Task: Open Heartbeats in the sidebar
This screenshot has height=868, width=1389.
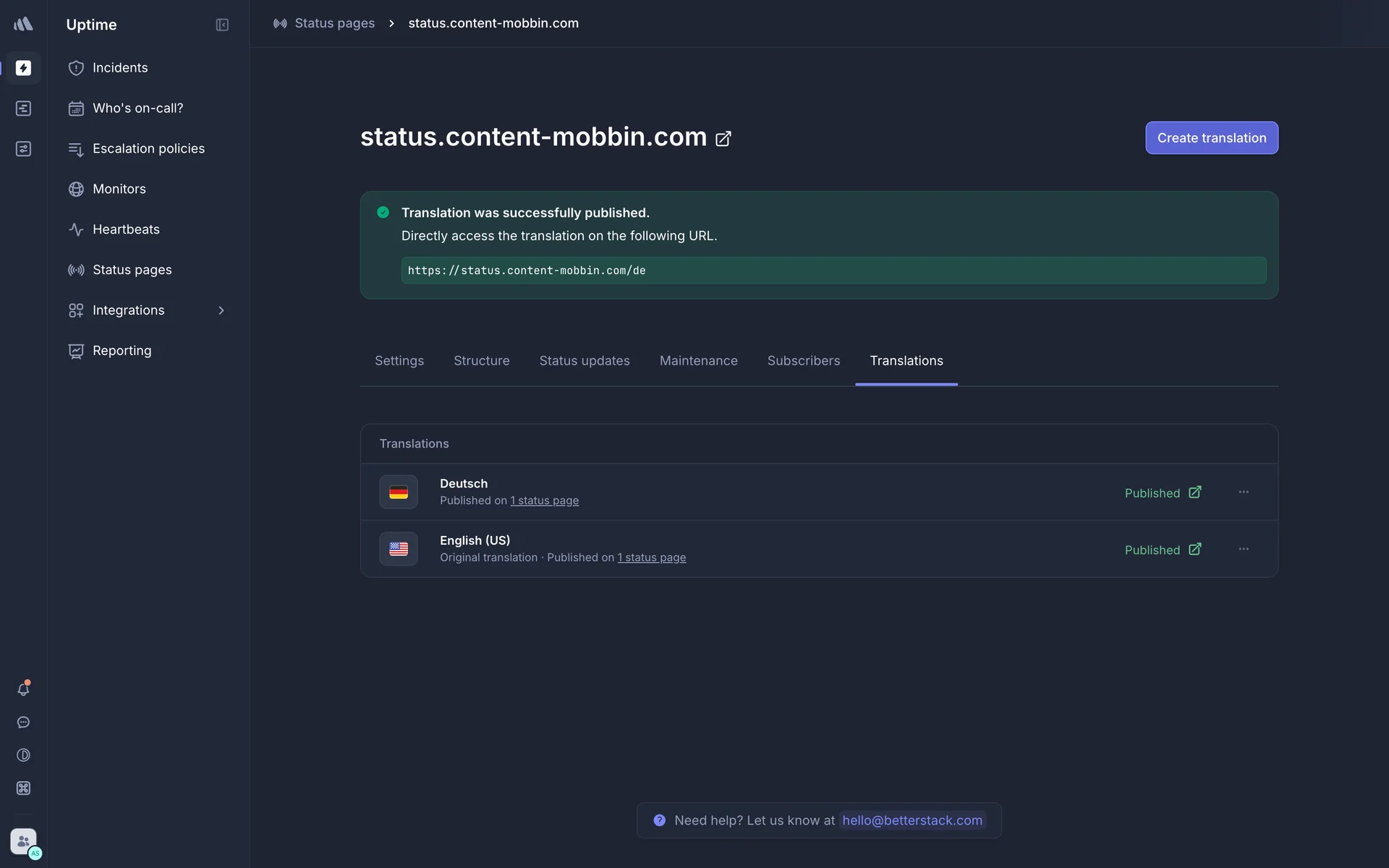Action: point(126,229)
